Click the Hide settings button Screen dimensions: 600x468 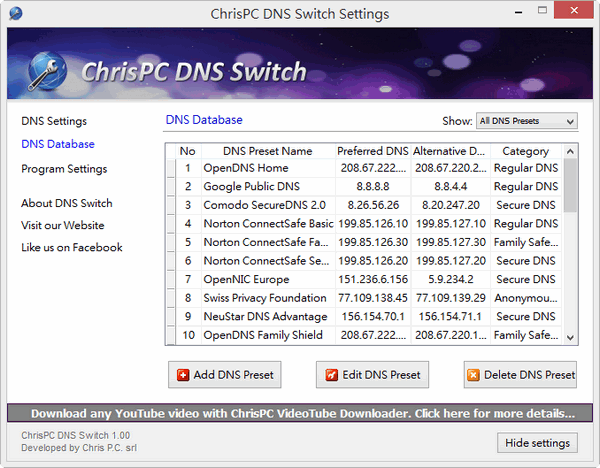click(537, 443)
